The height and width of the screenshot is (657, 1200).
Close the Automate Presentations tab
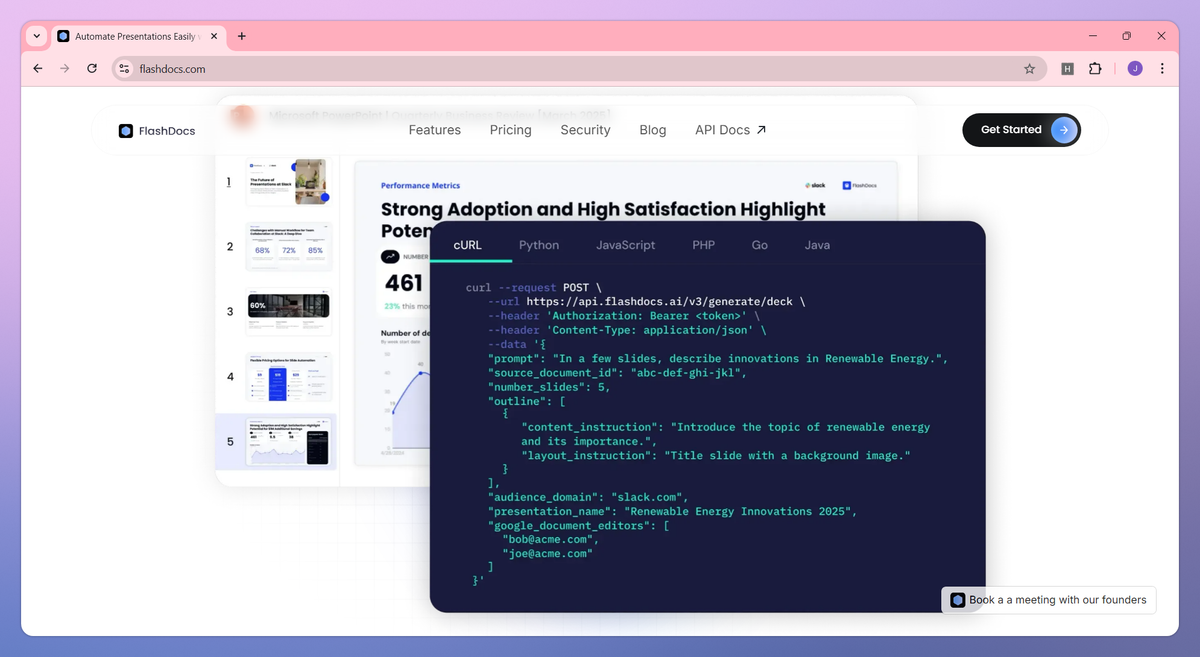coord(214,36)
